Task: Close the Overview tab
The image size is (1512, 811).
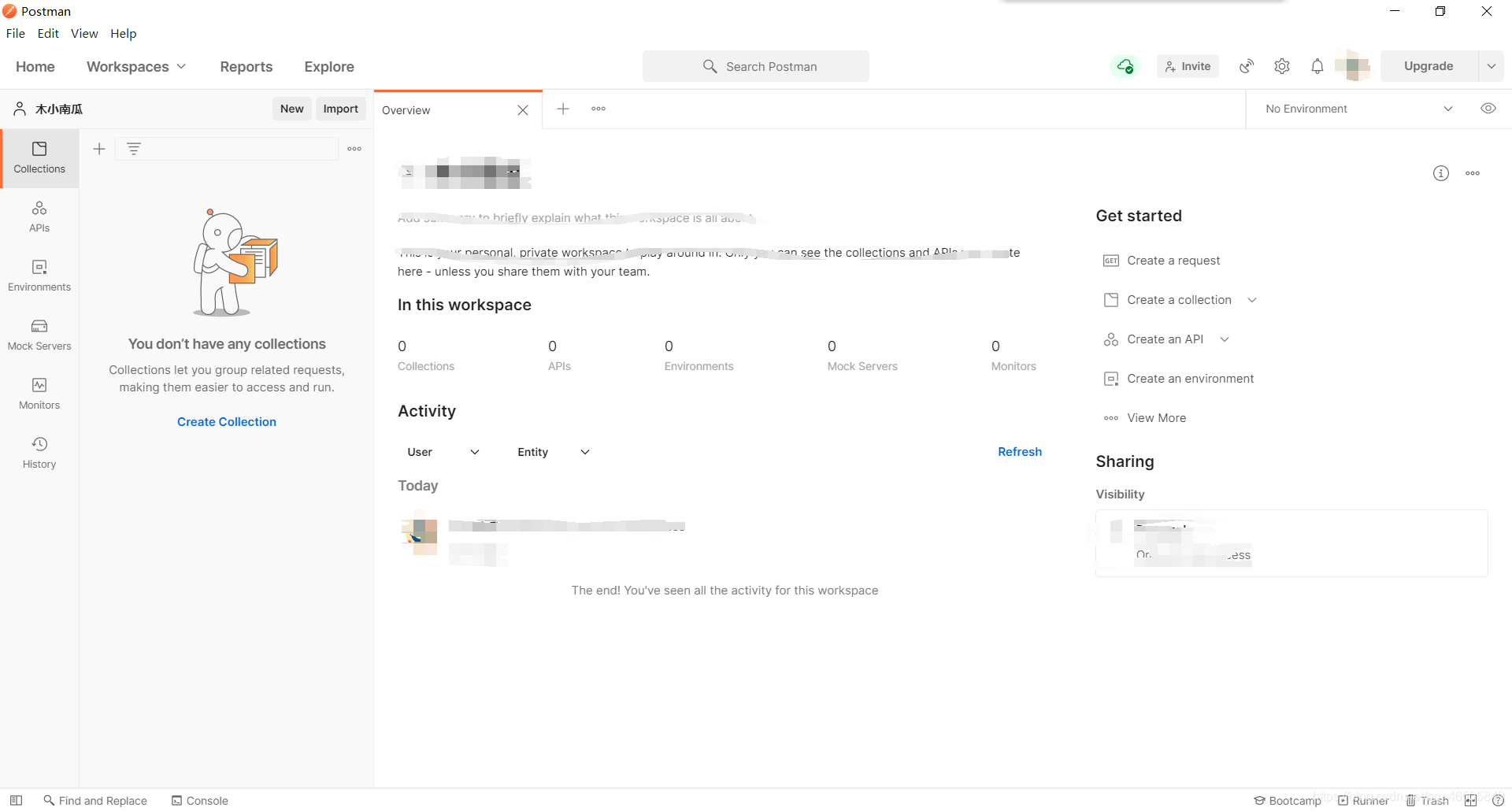Action: 523,110
